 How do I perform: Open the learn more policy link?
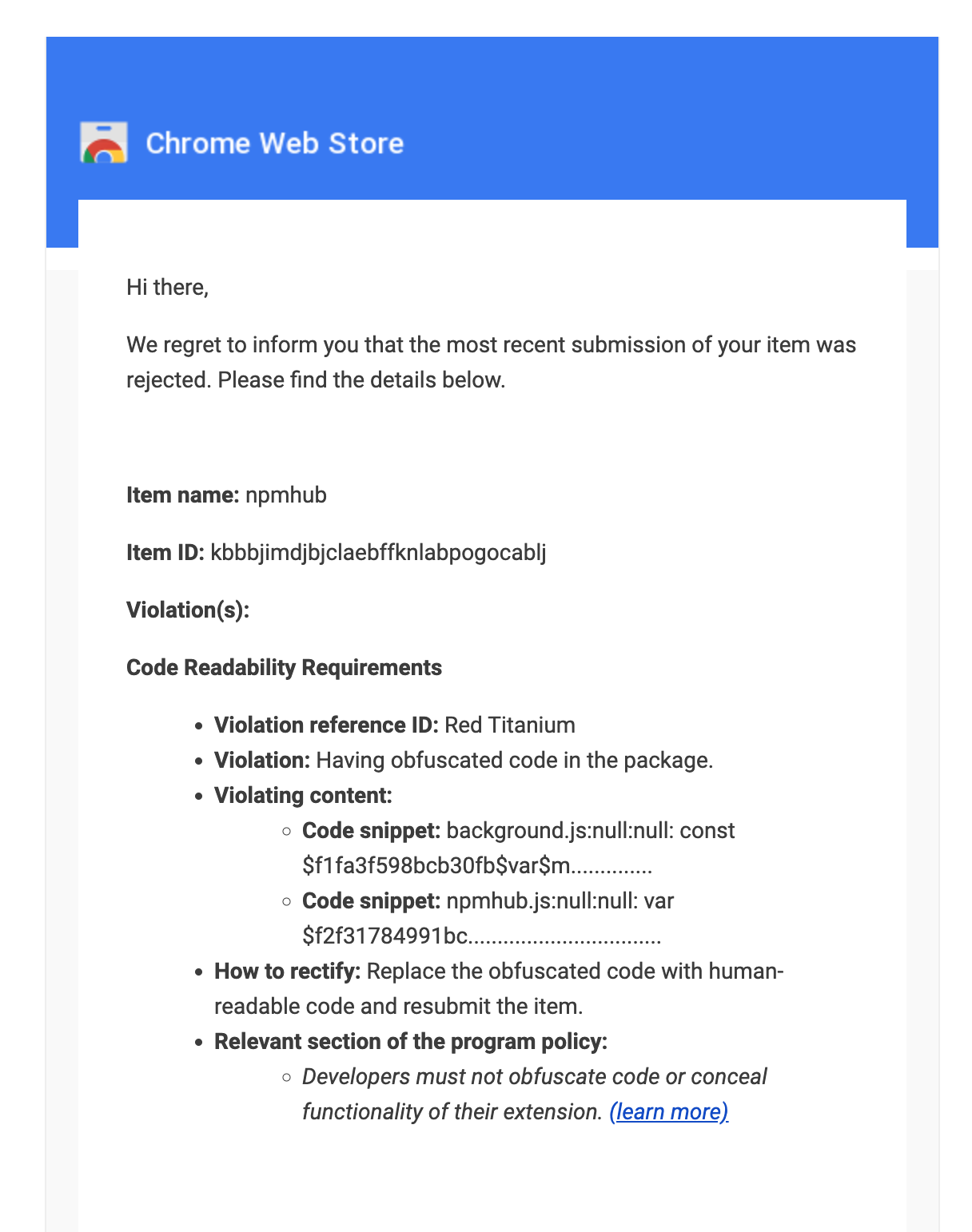tap(669, 1111)
